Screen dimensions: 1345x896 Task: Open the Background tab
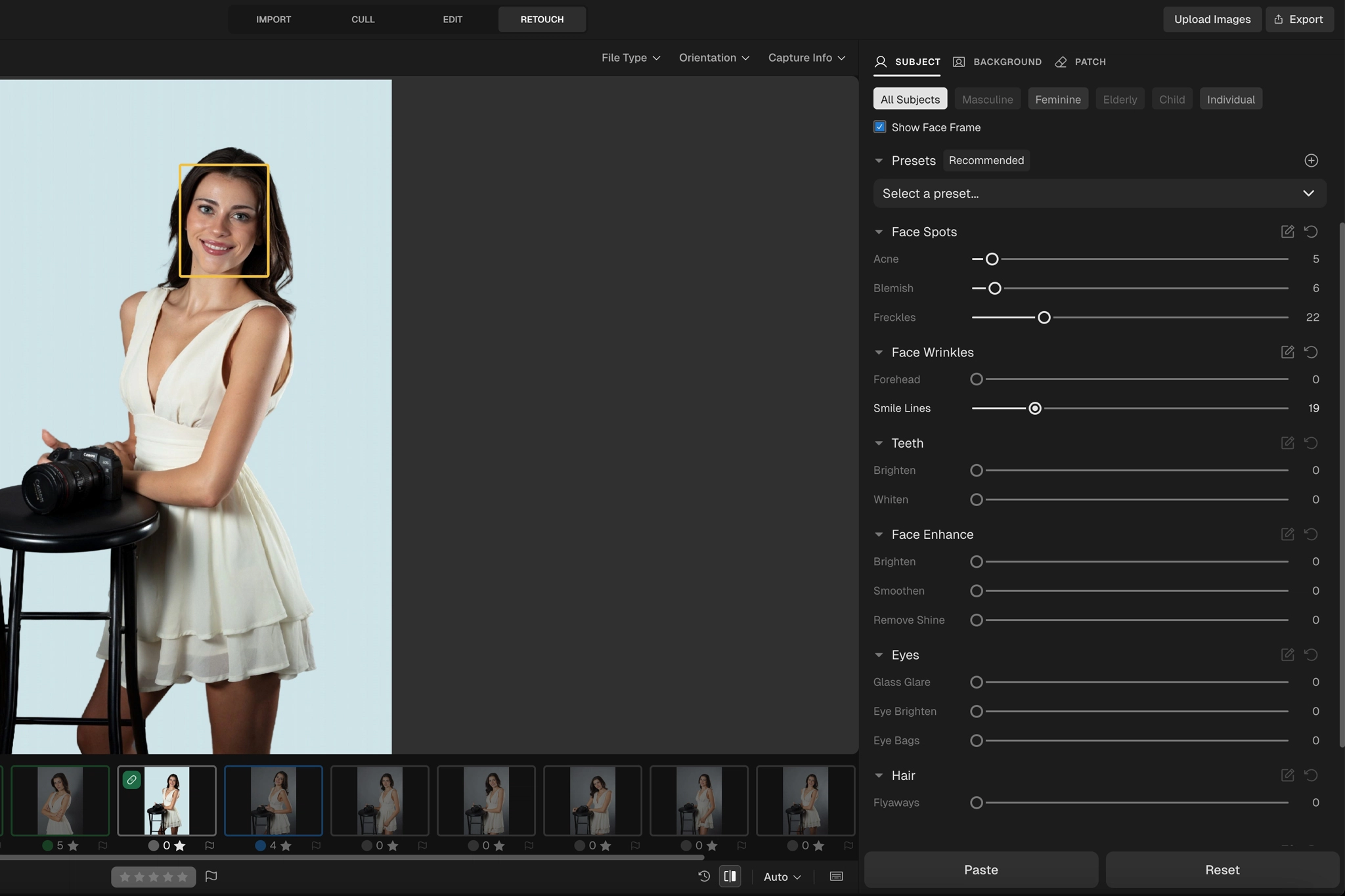tap(997, 62)
